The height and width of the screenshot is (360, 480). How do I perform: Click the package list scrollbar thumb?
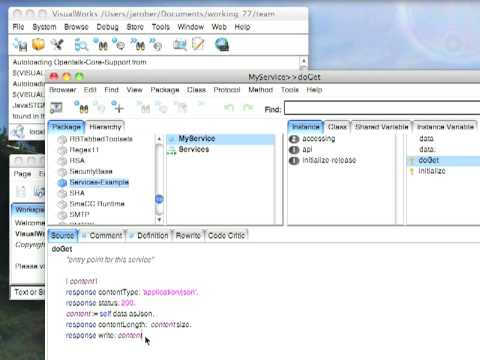click(159, 200)
